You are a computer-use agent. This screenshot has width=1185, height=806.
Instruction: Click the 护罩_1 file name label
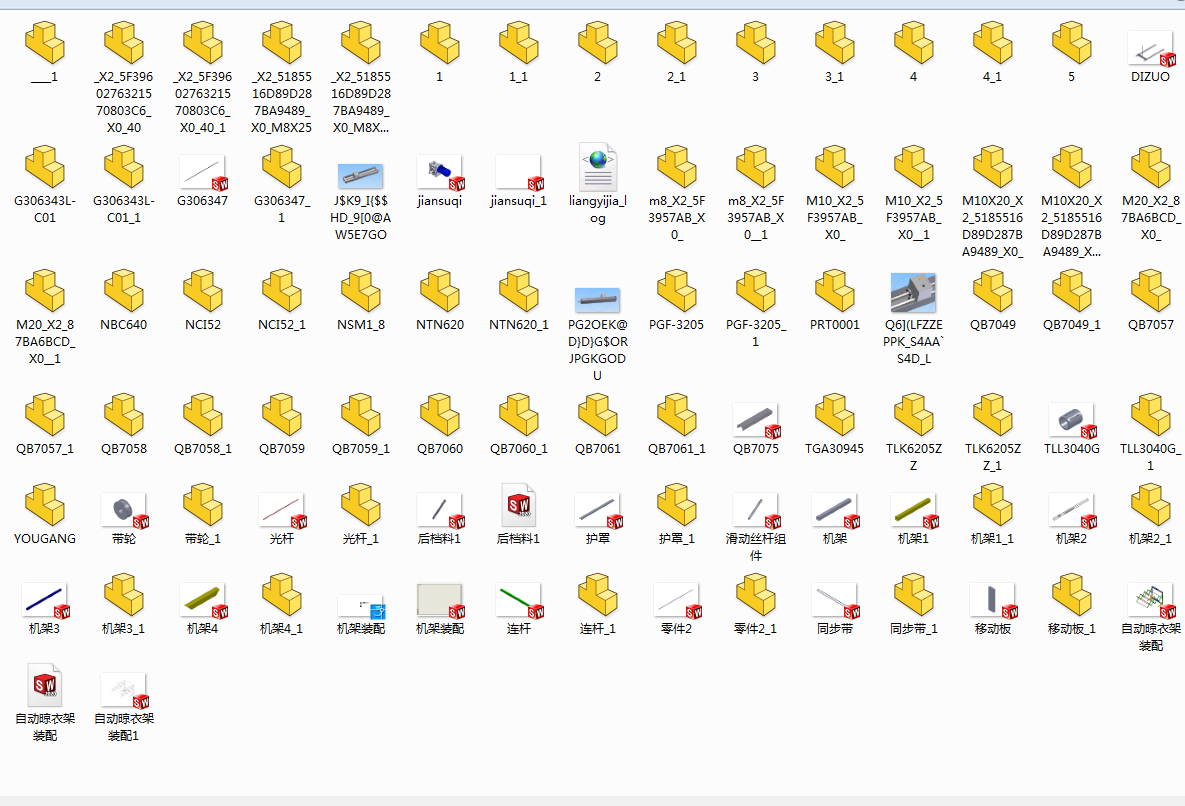[676, 539]
